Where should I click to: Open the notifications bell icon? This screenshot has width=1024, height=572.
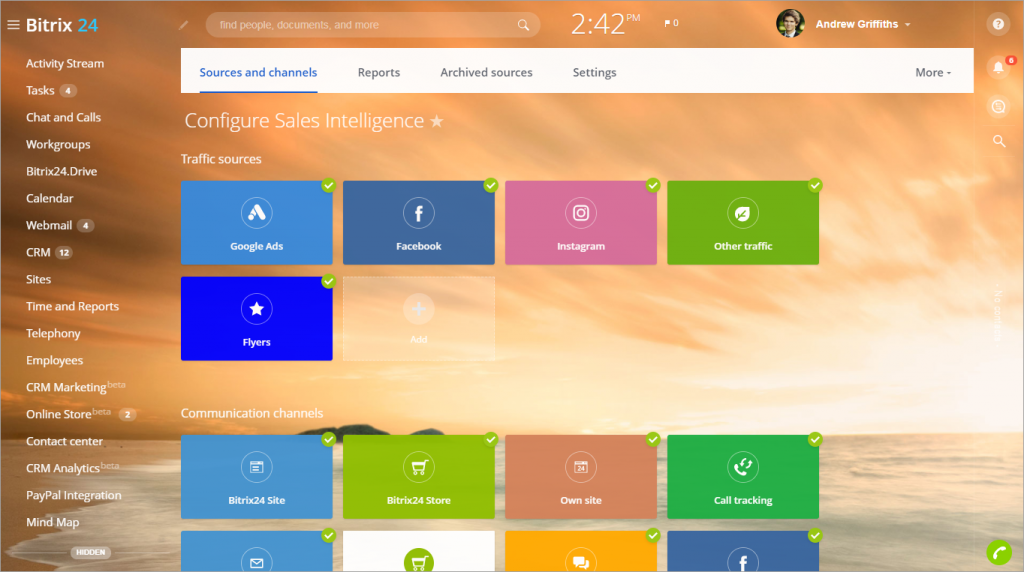point(998,67)
